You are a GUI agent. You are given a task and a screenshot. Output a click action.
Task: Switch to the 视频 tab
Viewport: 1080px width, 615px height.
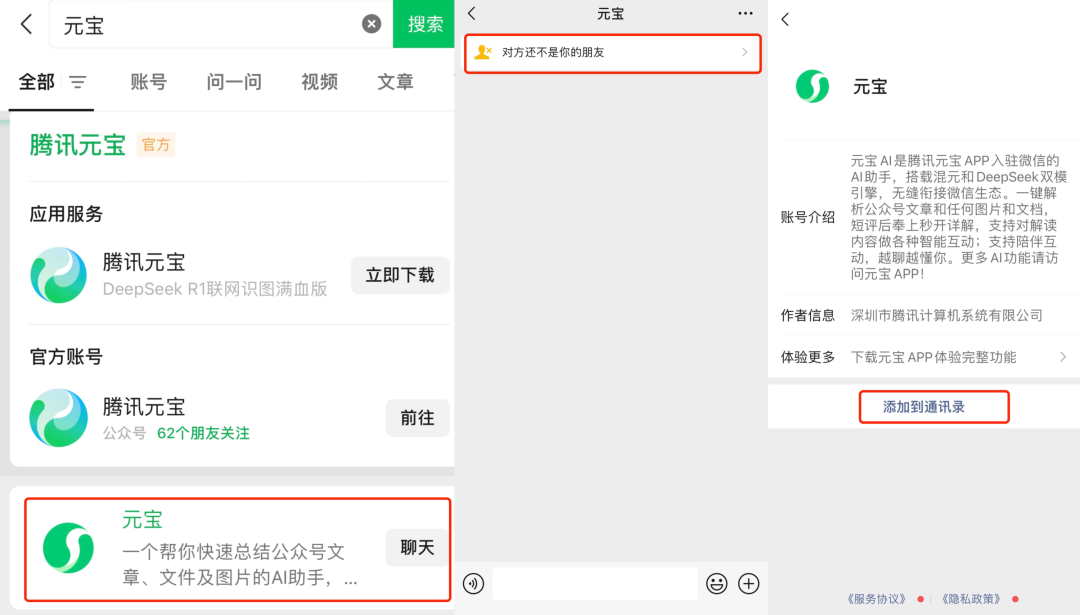[x=319, y=82]
